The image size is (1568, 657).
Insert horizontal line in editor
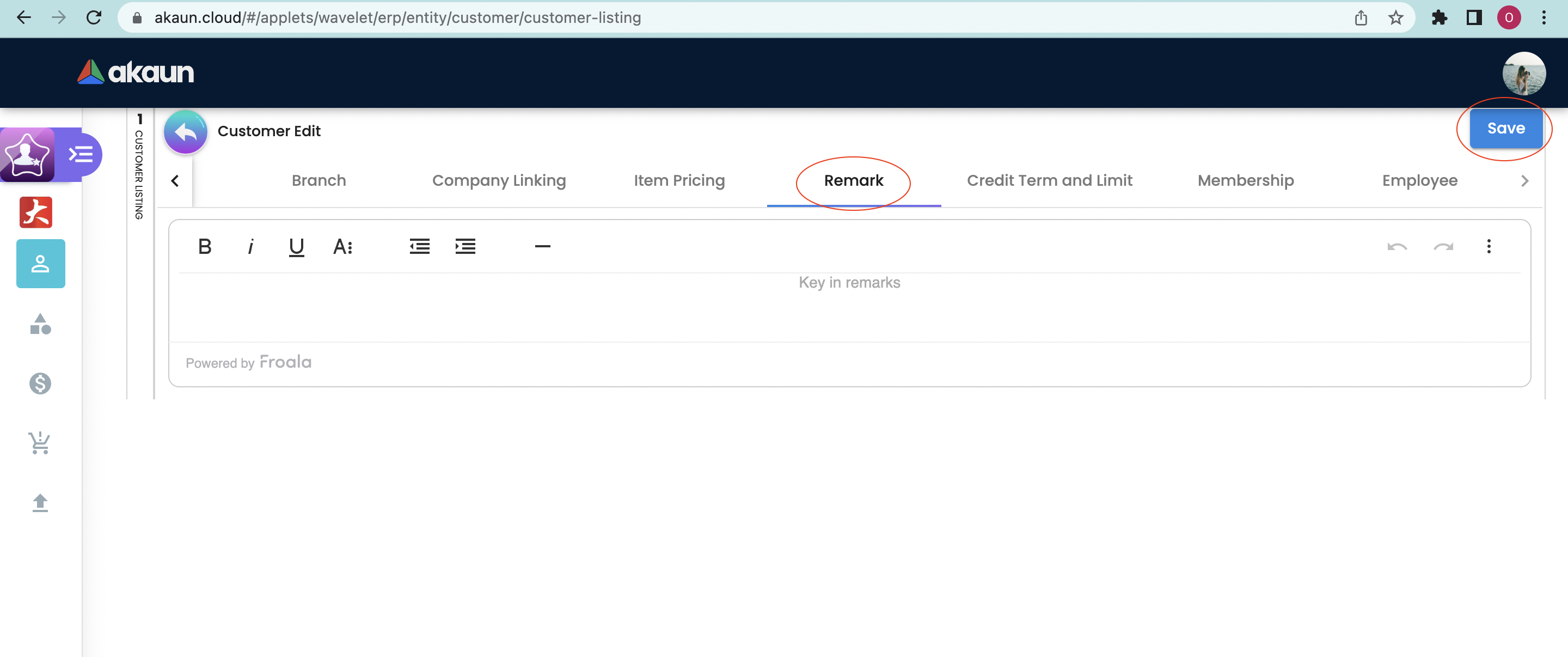[542, 247]
